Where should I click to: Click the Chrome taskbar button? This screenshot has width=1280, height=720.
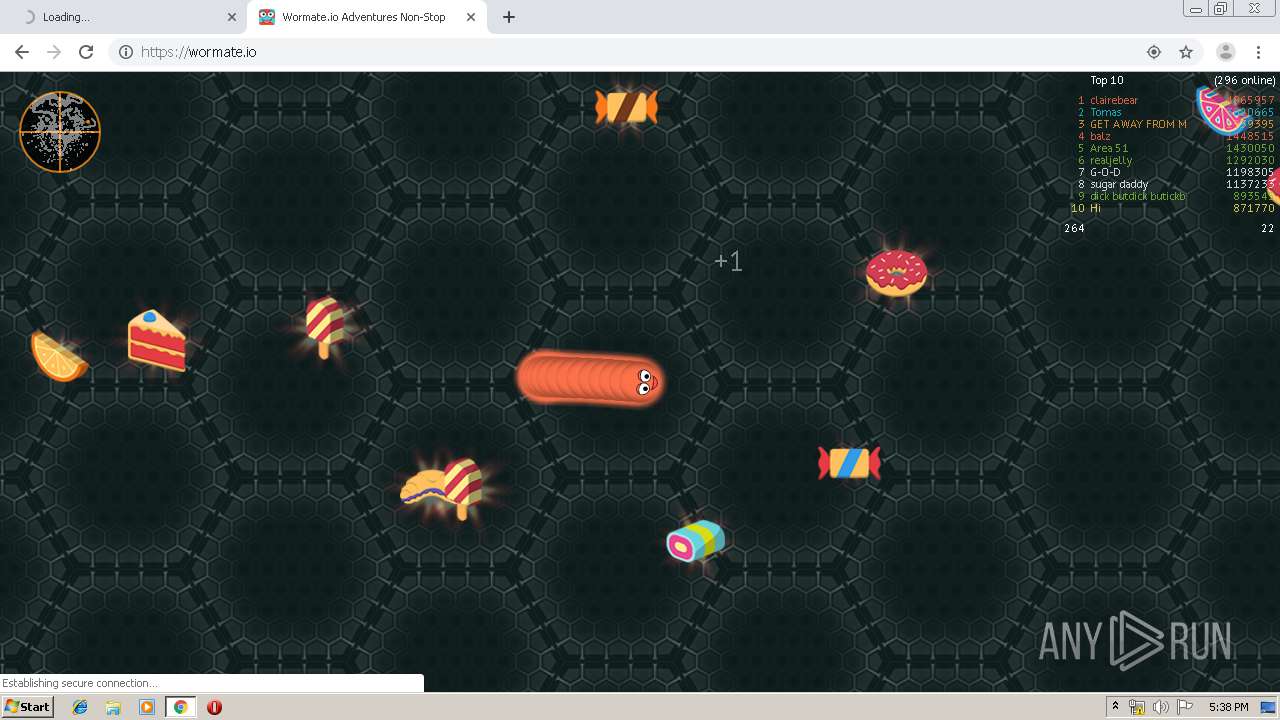pos(180,707)
